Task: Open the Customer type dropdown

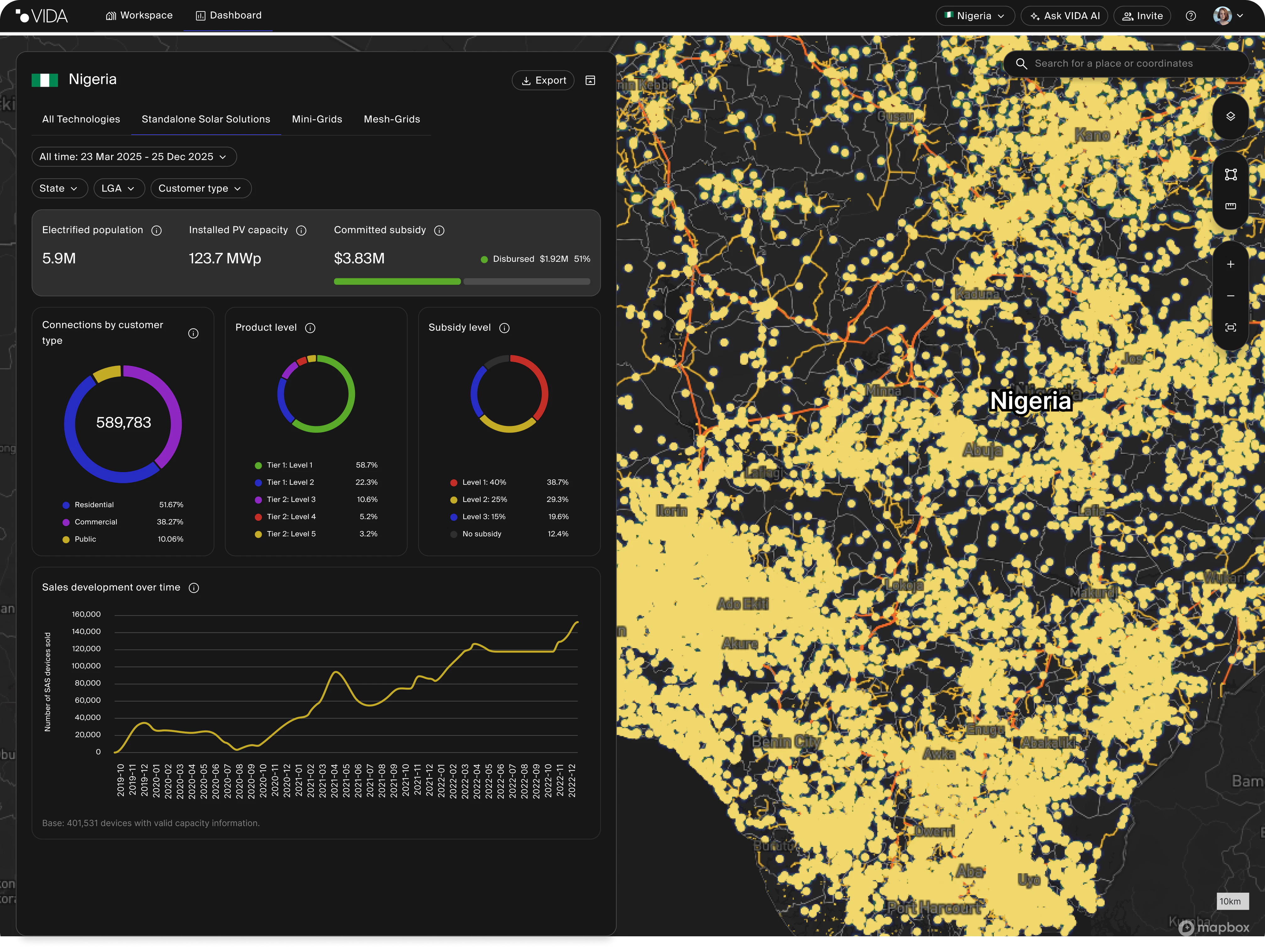Action: pyautogui.click(x=200, y=189)
